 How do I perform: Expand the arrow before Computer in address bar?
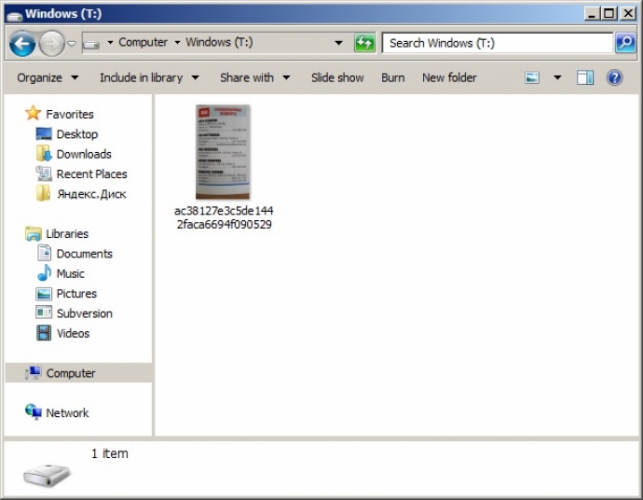pos(110,43)
